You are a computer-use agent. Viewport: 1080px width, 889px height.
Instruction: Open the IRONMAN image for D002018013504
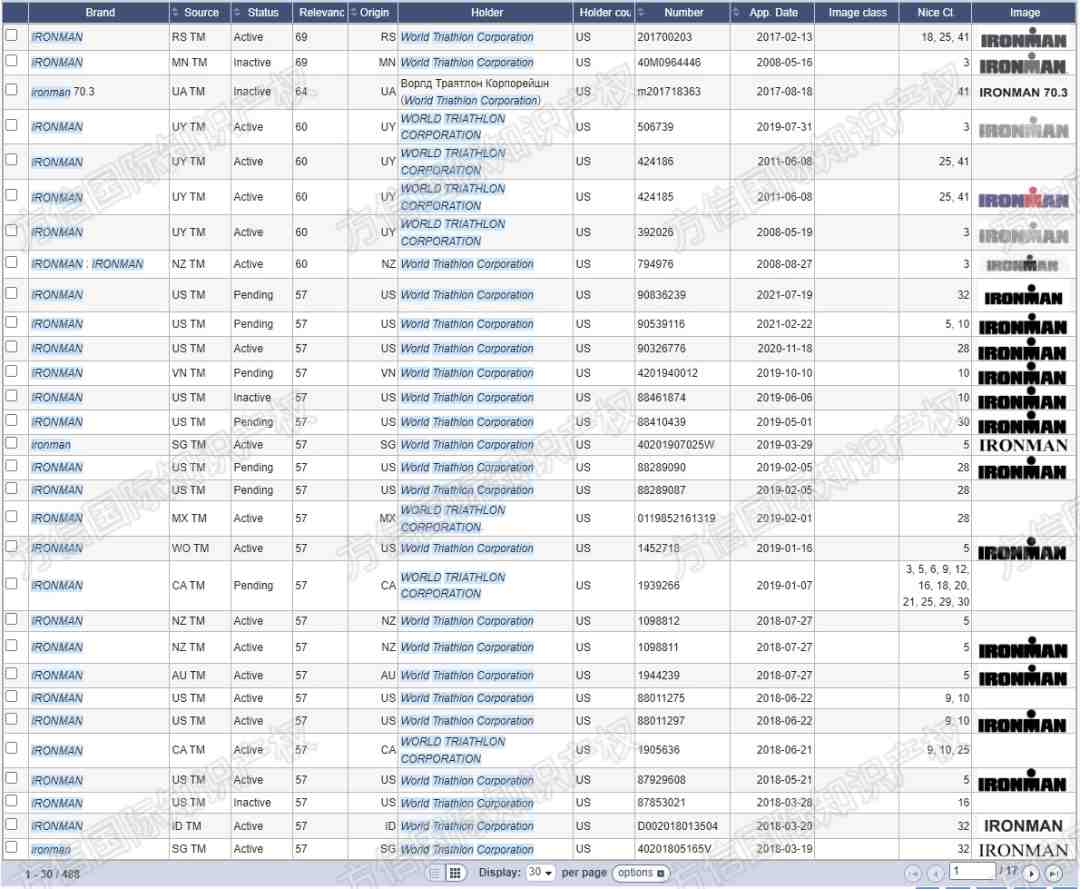(1023, 826)
